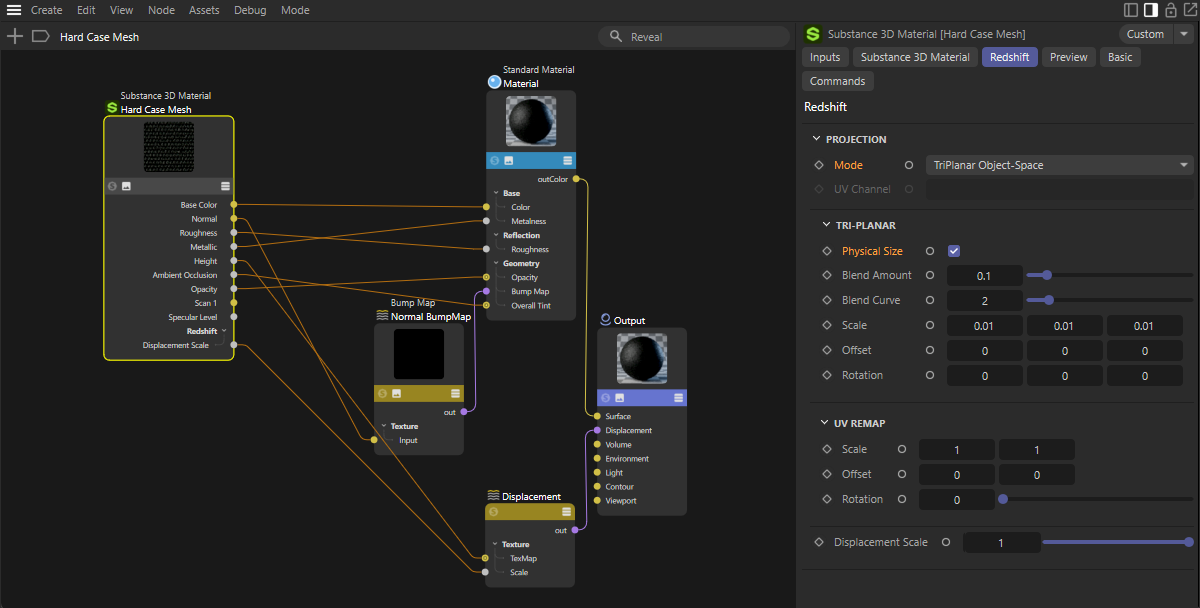Open the Assets menu
1200x608 pixels.
(204, 10)
